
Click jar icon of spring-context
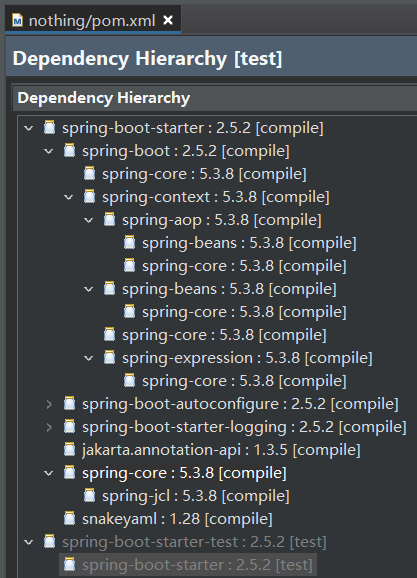click(89, 196)
